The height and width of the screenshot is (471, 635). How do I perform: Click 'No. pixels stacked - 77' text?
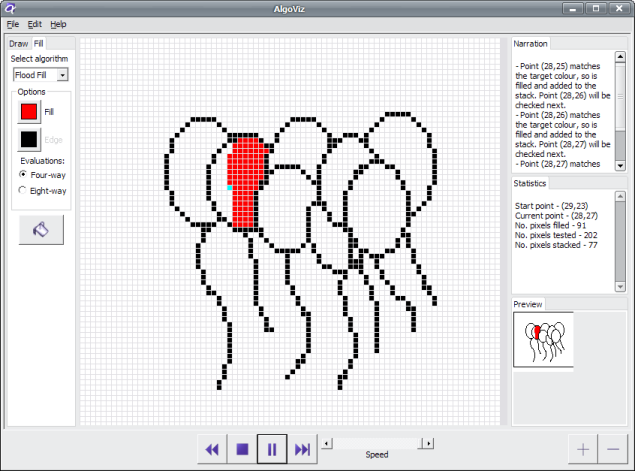tap(556, 245)
